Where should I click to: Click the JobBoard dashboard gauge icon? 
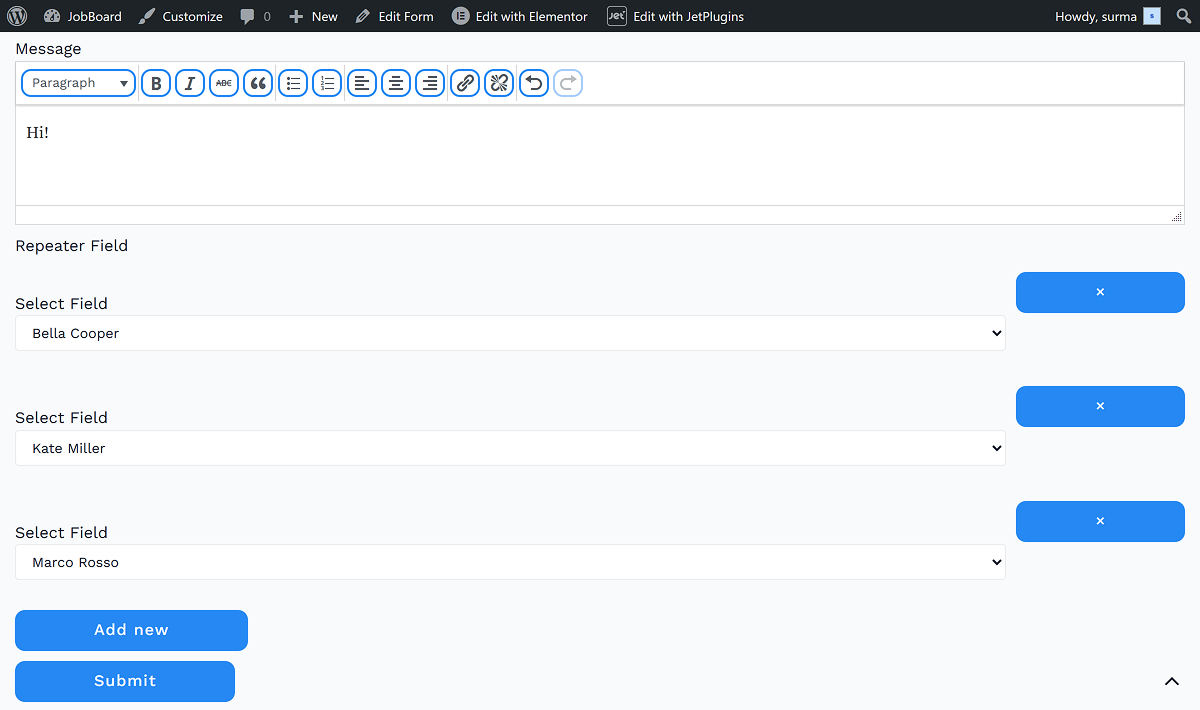[52, 16]
